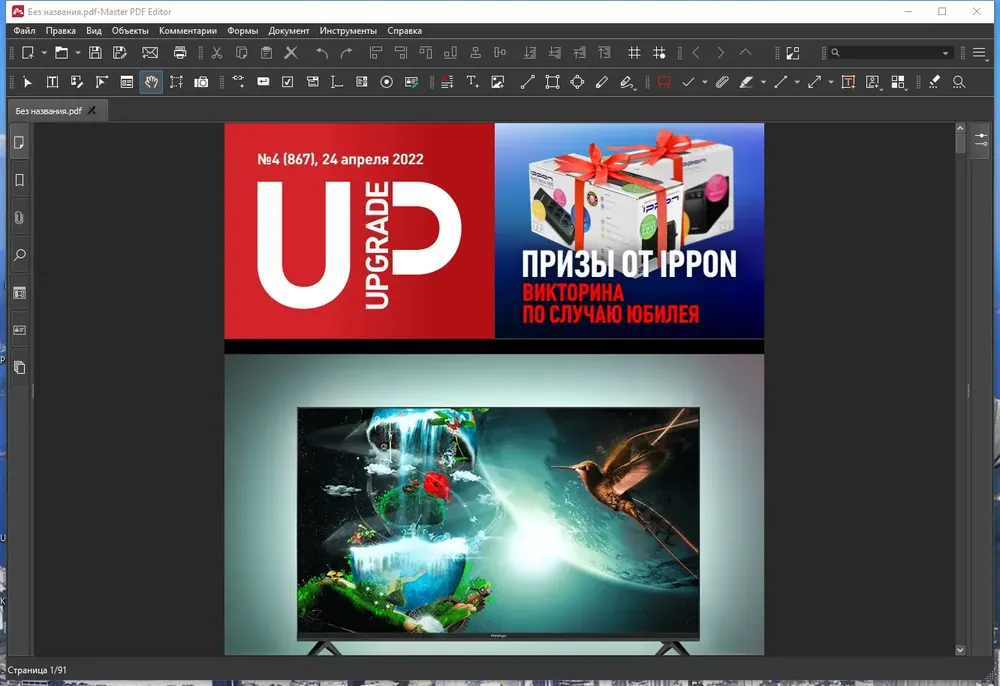
Task: Click the magnifier Search tool icon
Action: 959,82
